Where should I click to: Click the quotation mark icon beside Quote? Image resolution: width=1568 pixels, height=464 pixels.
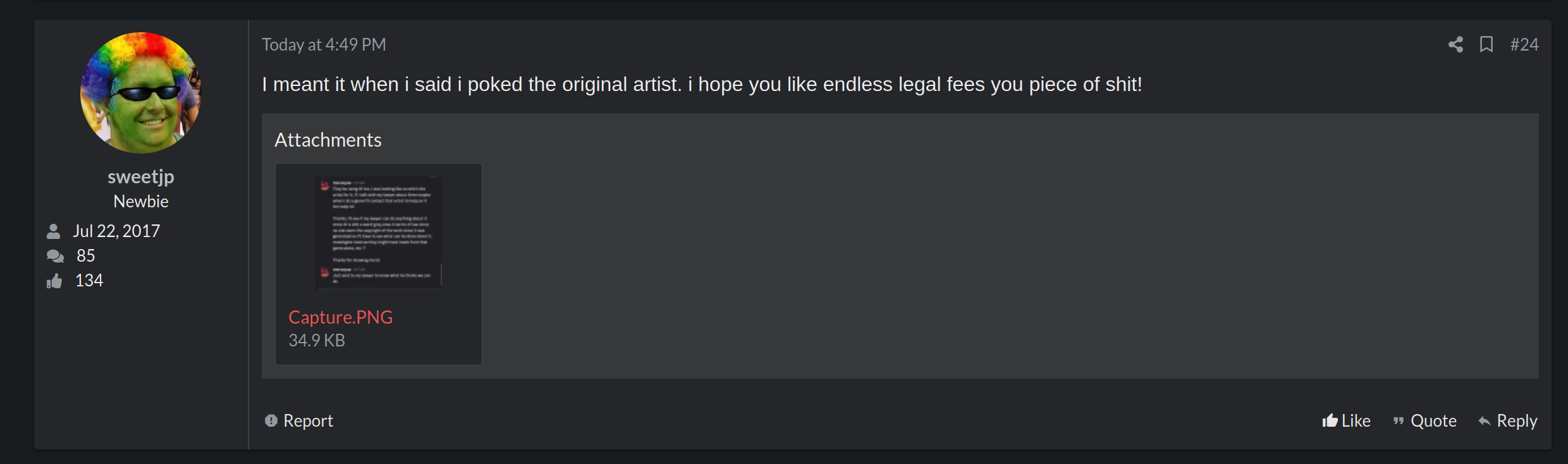tap(1399, 421)
